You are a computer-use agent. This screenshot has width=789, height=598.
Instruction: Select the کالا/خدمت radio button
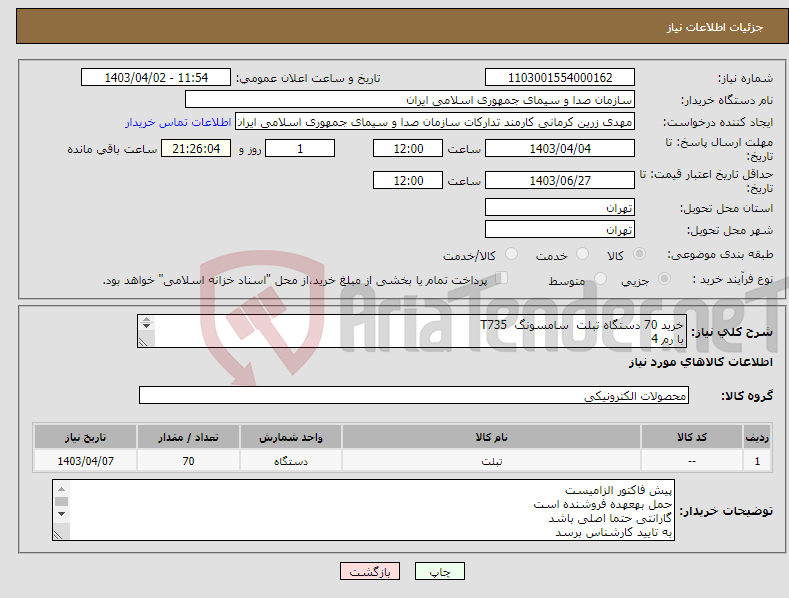coord(511,254)
